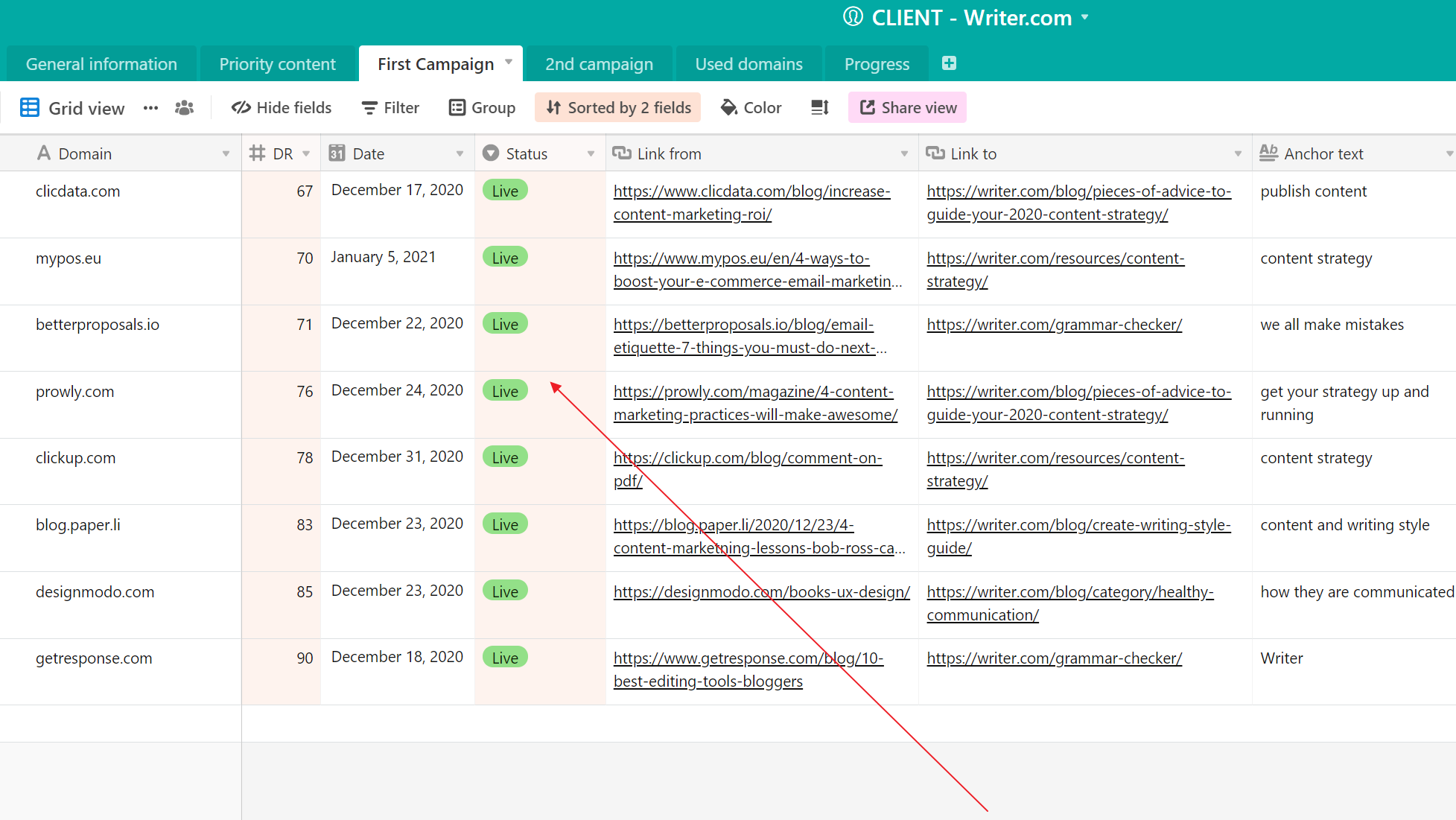
Task: Click the Link to URL field icon
Action: (x=935, y=153)
